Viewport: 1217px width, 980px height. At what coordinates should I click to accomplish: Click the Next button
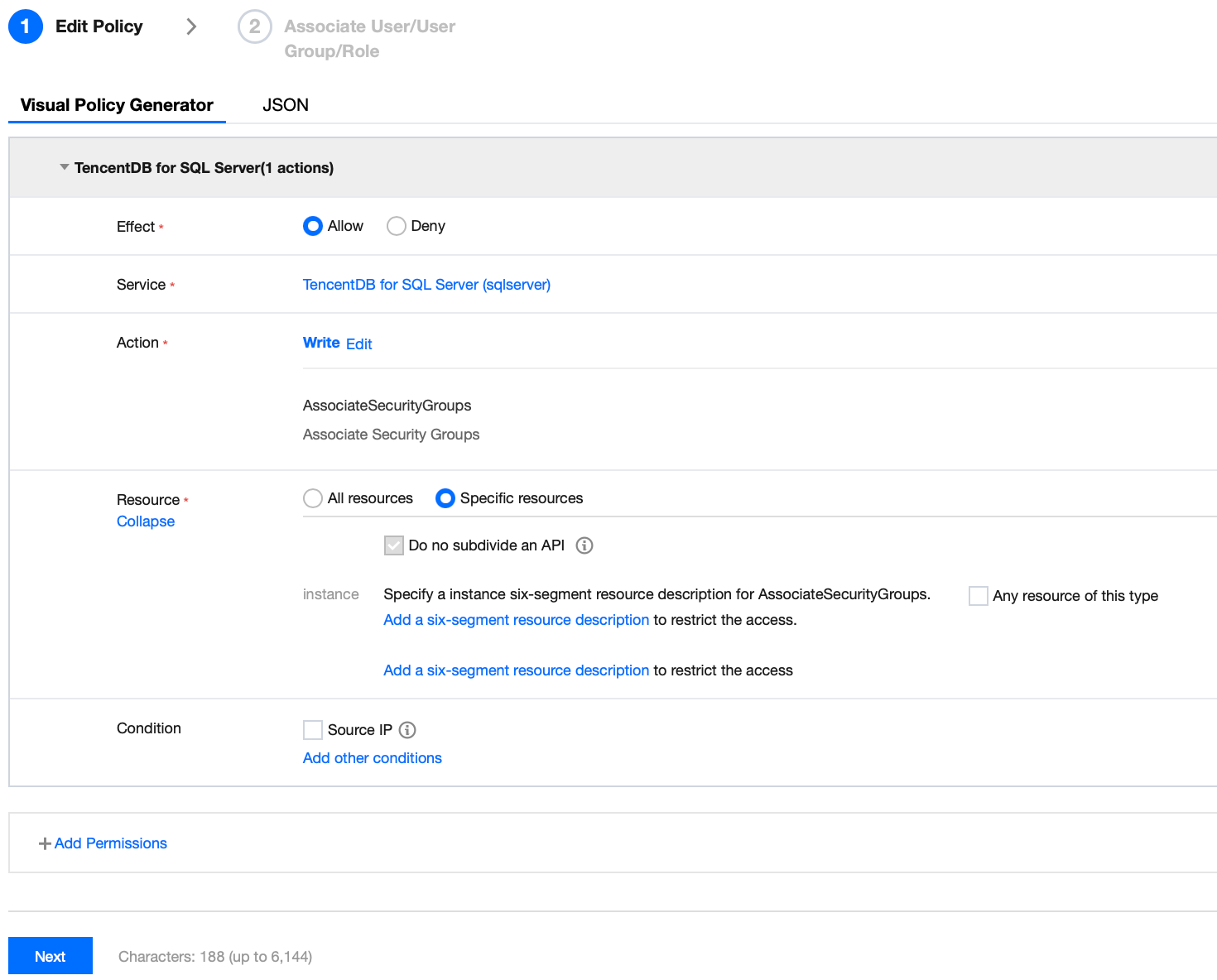51,956
